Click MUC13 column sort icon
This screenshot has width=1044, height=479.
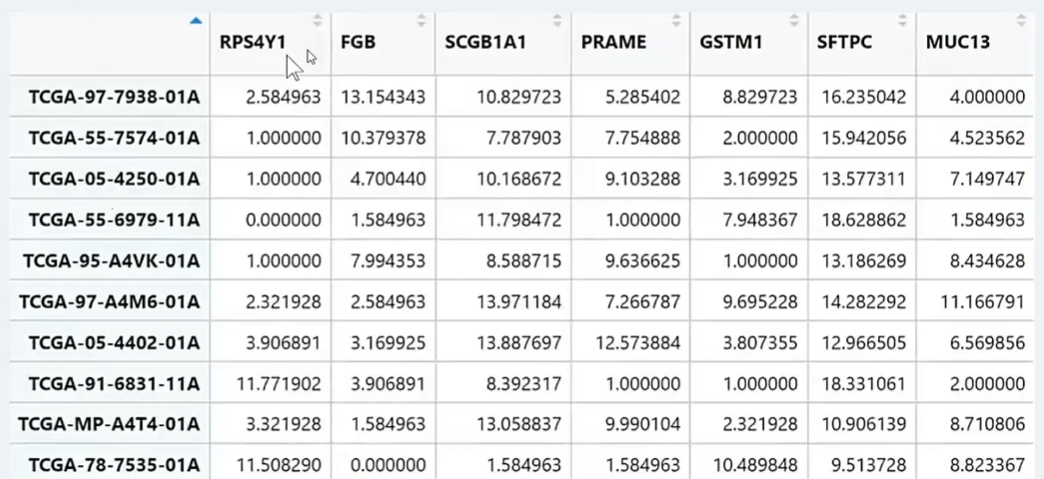(1021, 21)
